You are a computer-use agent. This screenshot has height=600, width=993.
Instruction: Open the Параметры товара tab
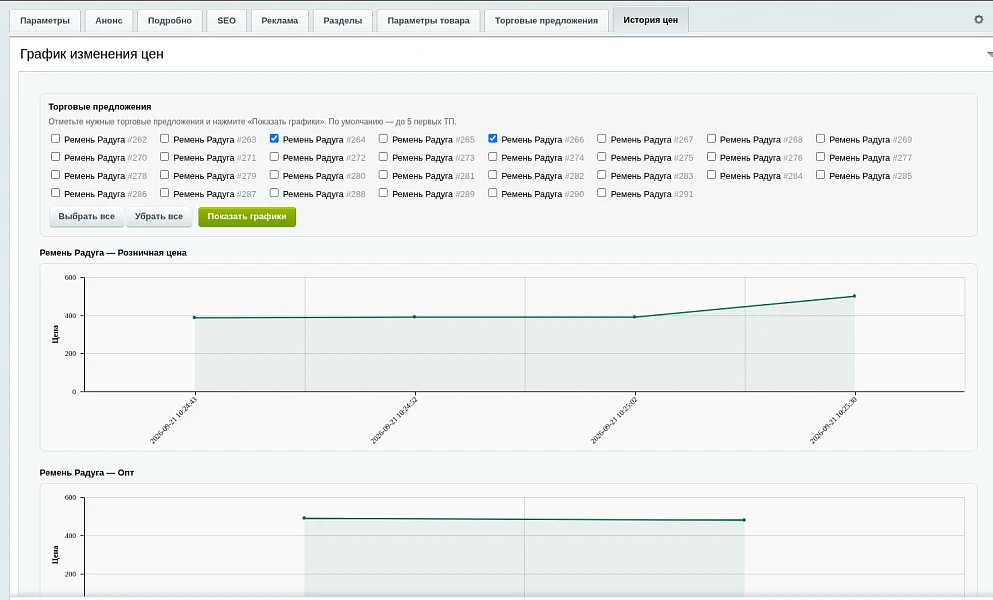(x=429, y=20)
